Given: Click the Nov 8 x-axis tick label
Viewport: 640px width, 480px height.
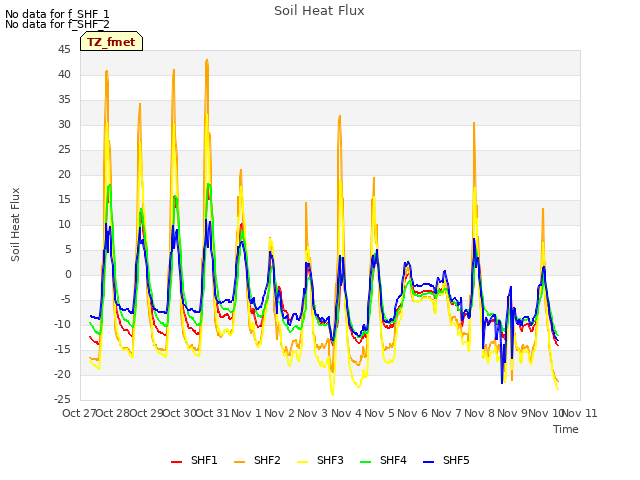Looking at the screenshot, I should 479,413.
